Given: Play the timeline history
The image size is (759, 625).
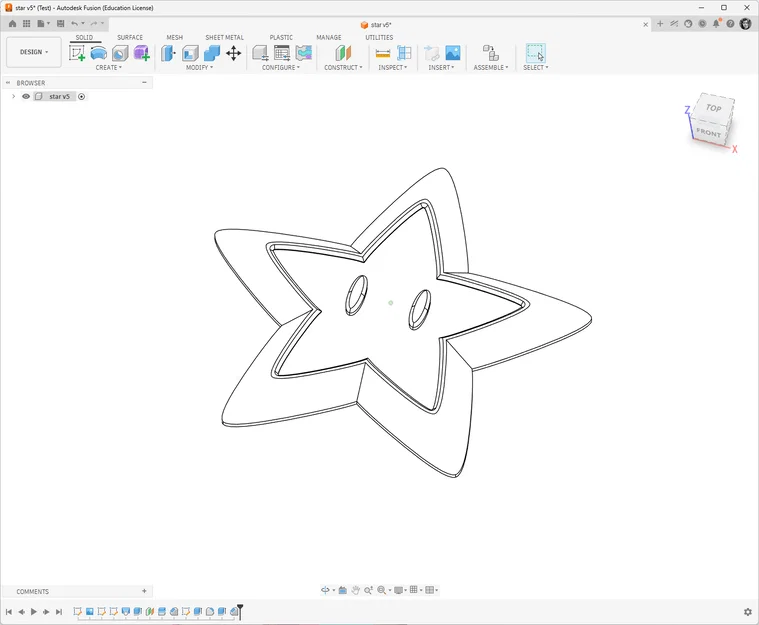Looking at the screenshot, I should [x=34, y=612].
